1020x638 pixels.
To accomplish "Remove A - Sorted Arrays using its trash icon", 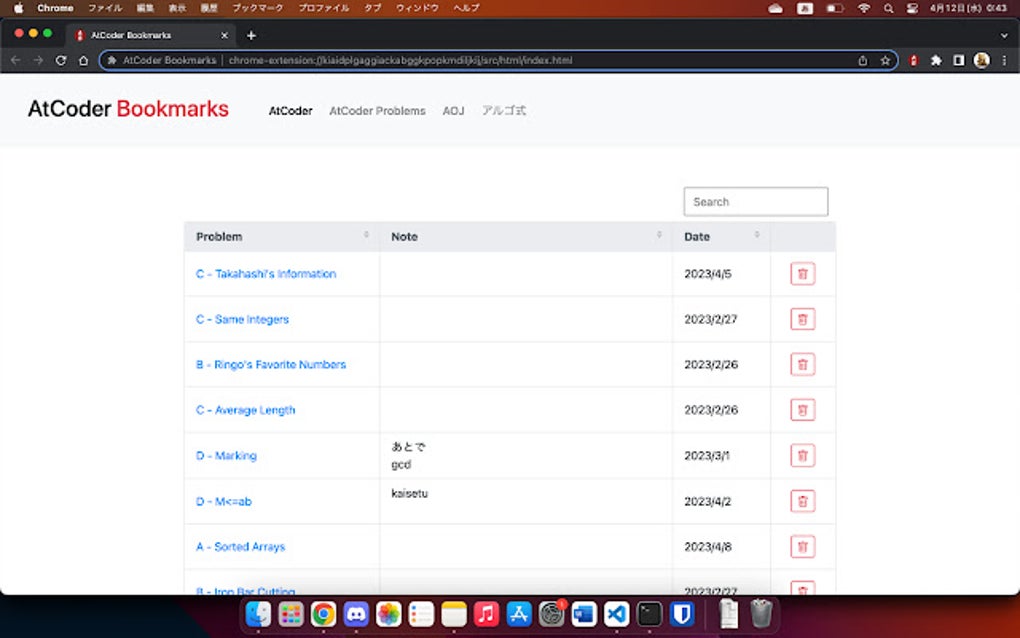I will (802, 546).
